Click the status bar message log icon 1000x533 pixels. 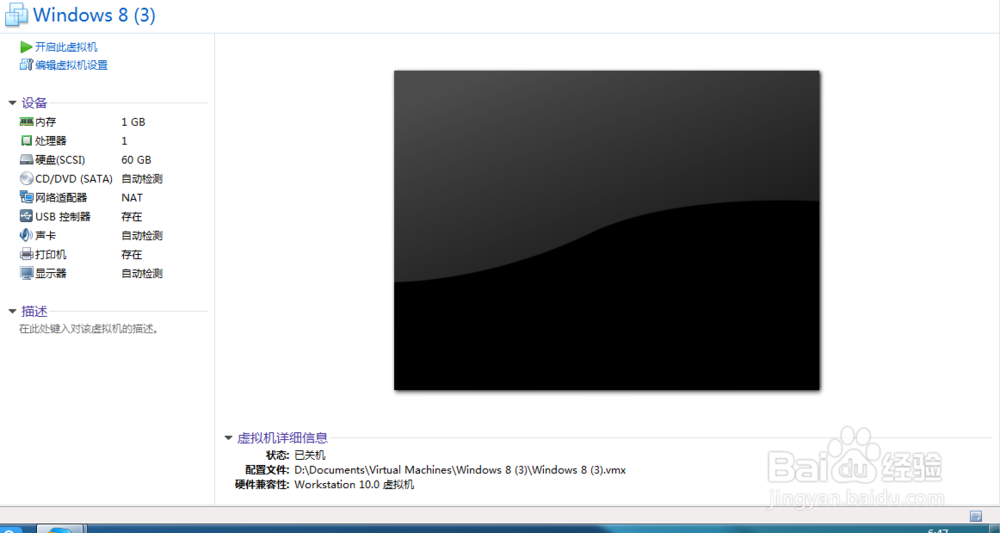coord(976,516)
